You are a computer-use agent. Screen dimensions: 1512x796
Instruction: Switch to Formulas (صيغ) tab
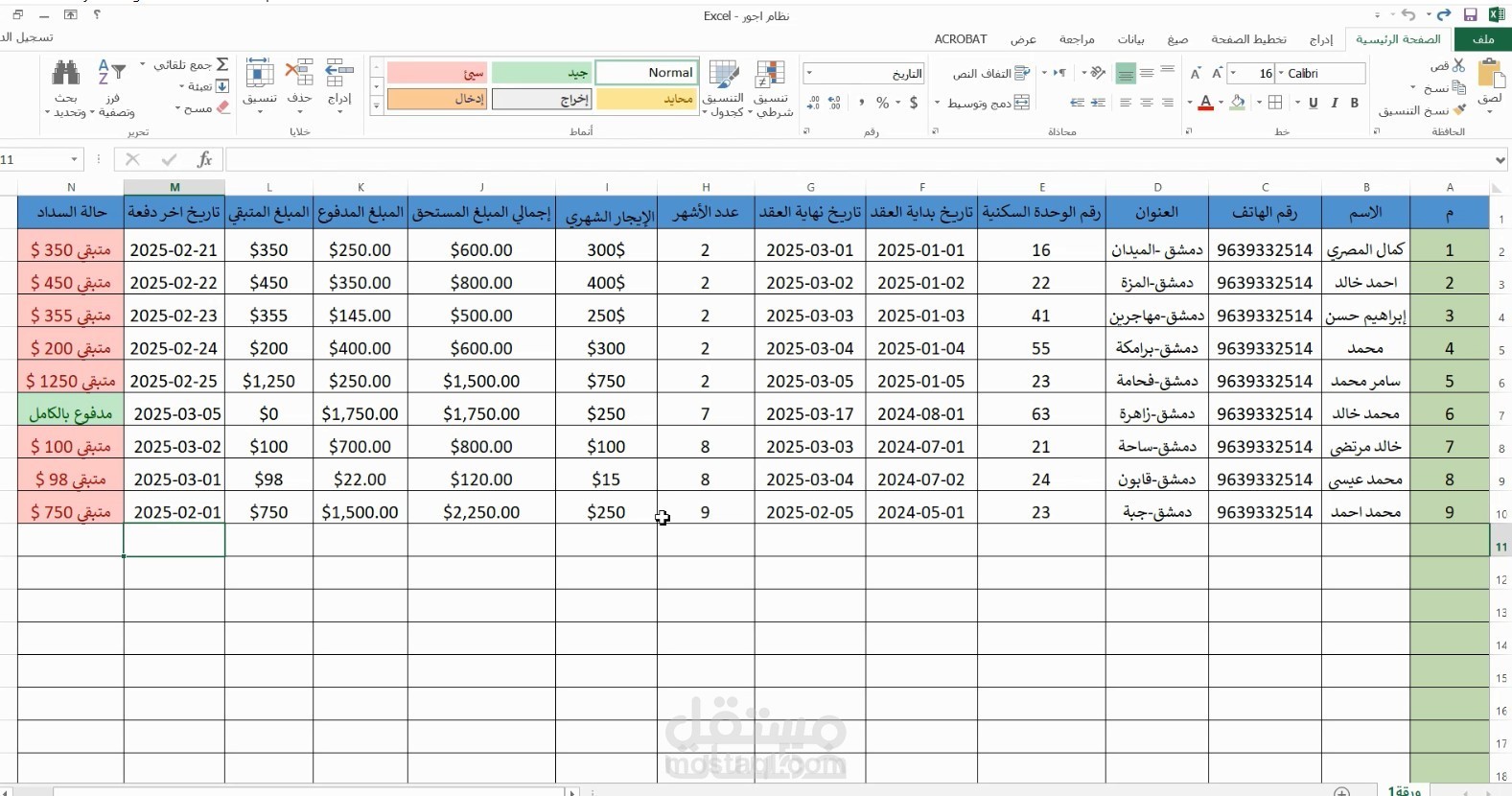pos(1177,39)
